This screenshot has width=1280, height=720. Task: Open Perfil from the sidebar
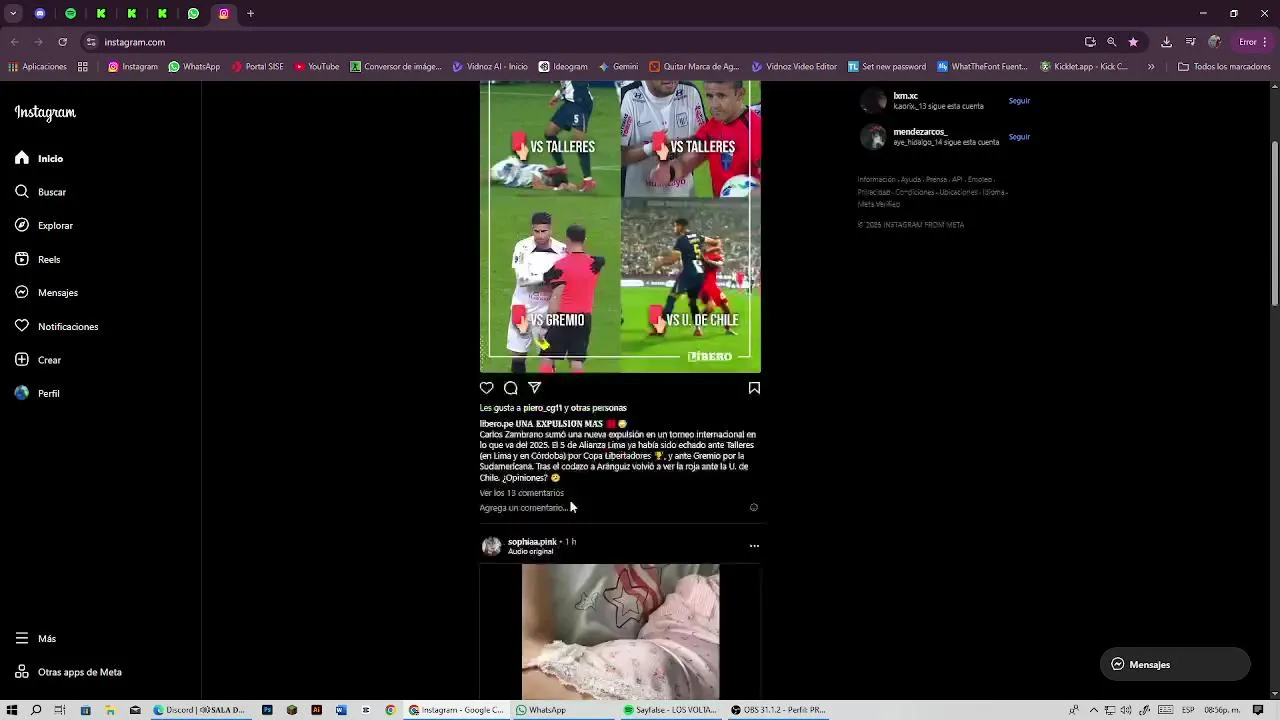[37, 393]
